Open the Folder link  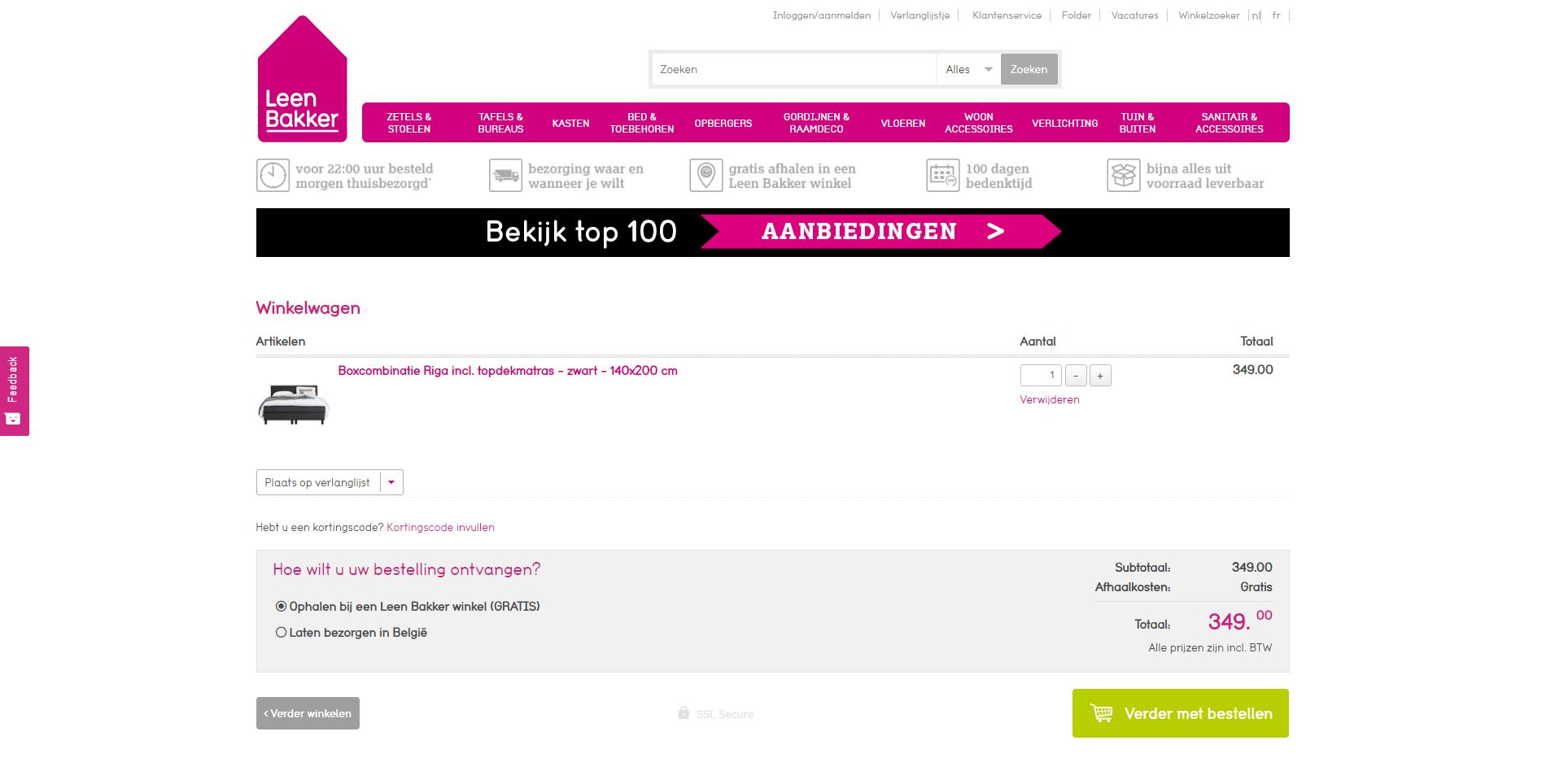(1077, 15)
